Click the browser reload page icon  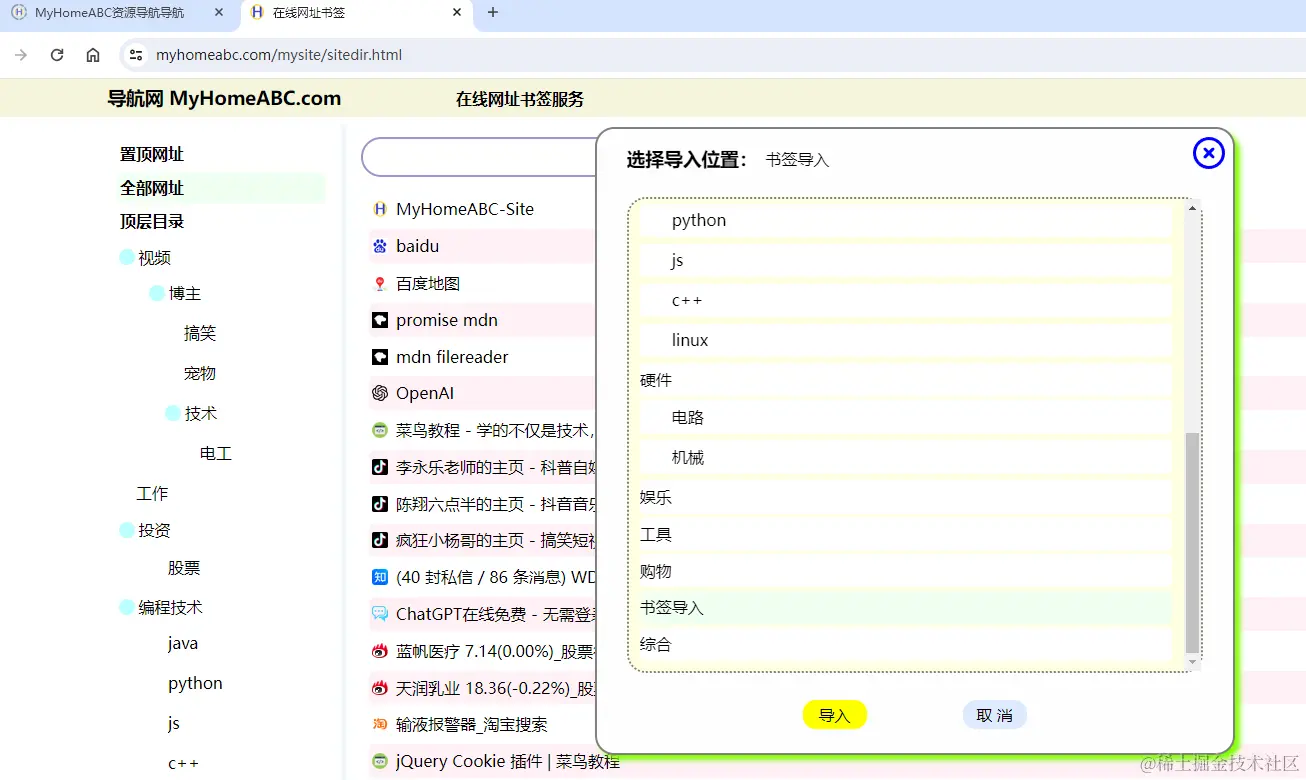tap(57, 55)
